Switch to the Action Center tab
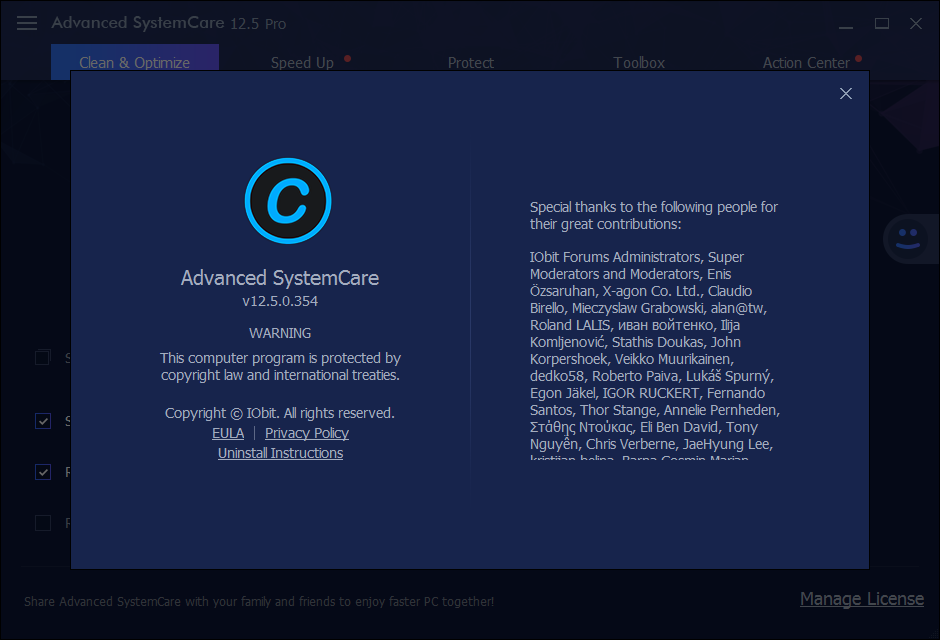The height and width of the screenshot is (640, 940). 806,62
